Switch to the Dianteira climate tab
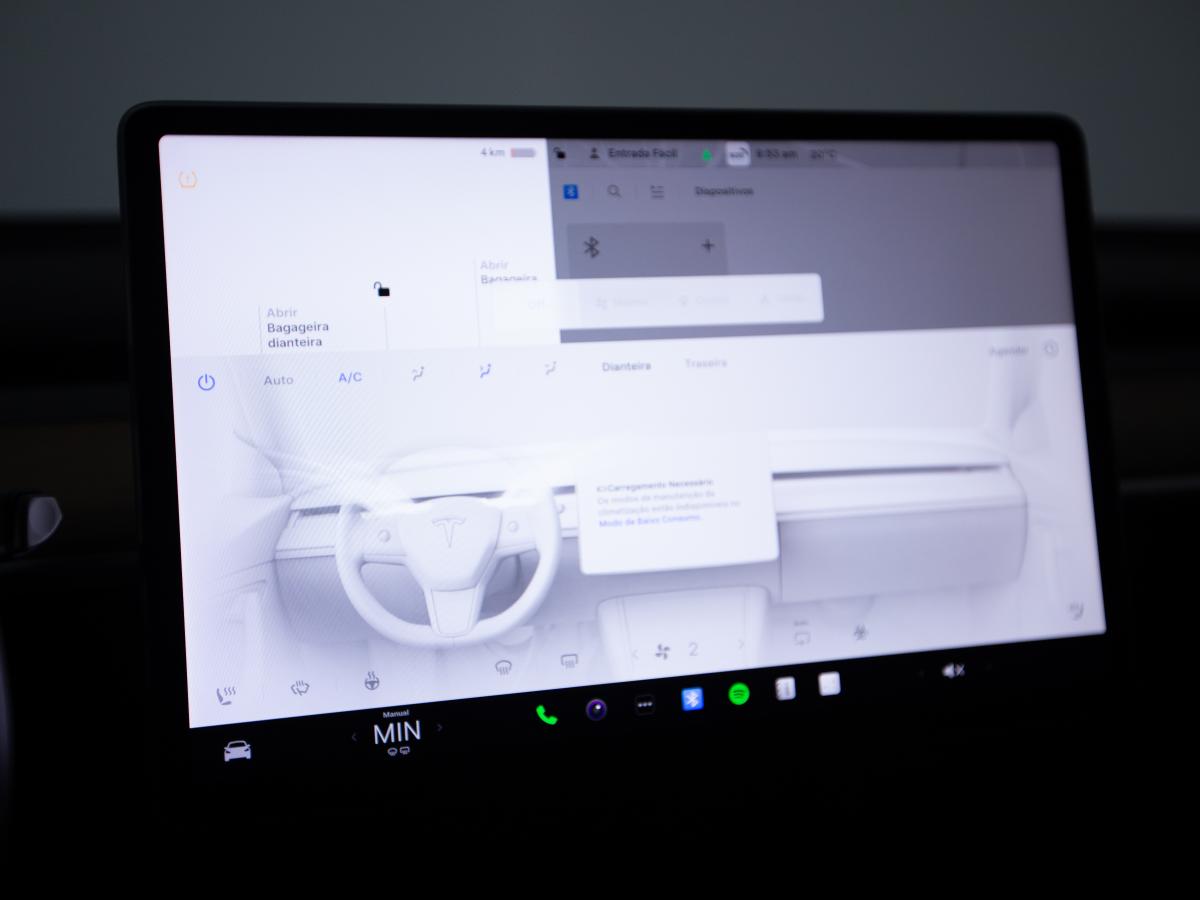 tap(626, 366)
